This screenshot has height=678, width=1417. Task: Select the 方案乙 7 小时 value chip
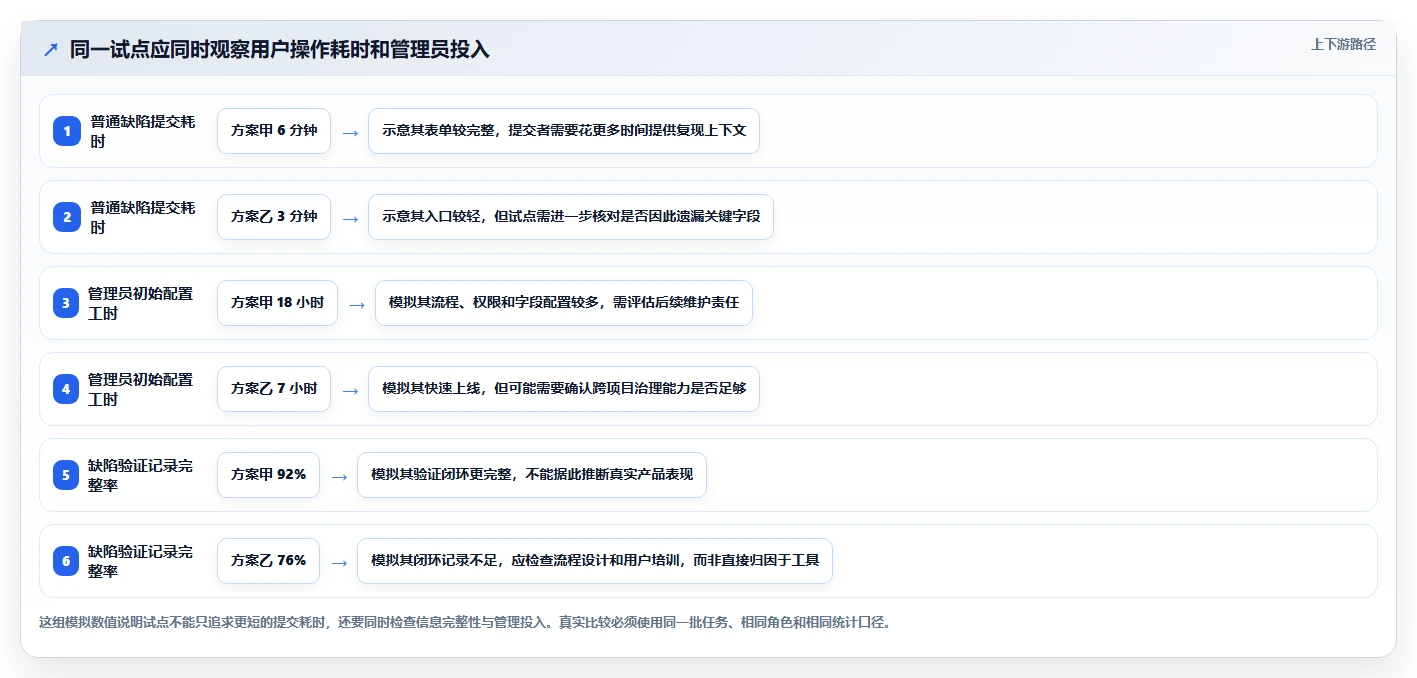click(274, 389)
